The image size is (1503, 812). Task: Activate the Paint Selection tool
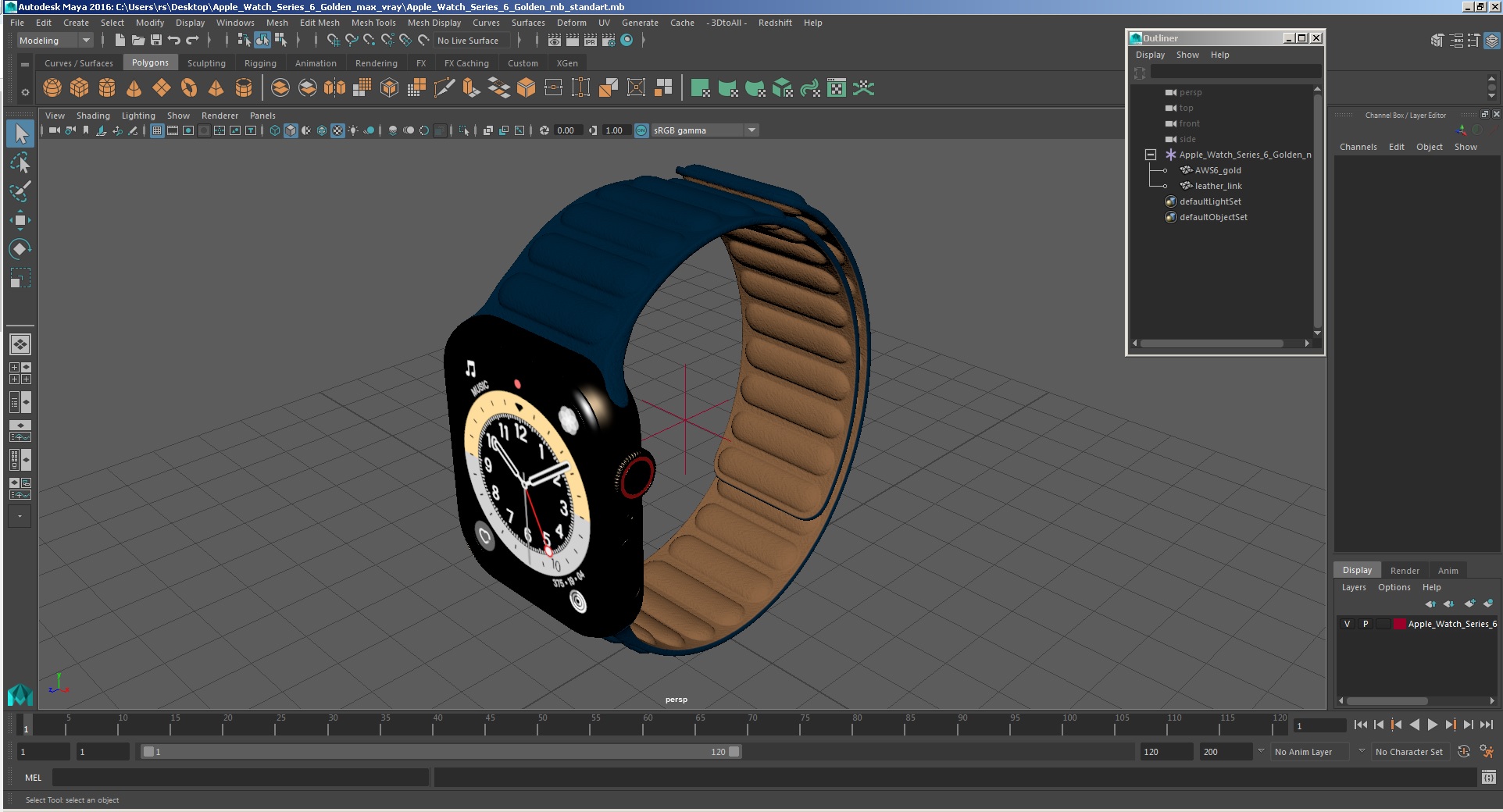20,191
